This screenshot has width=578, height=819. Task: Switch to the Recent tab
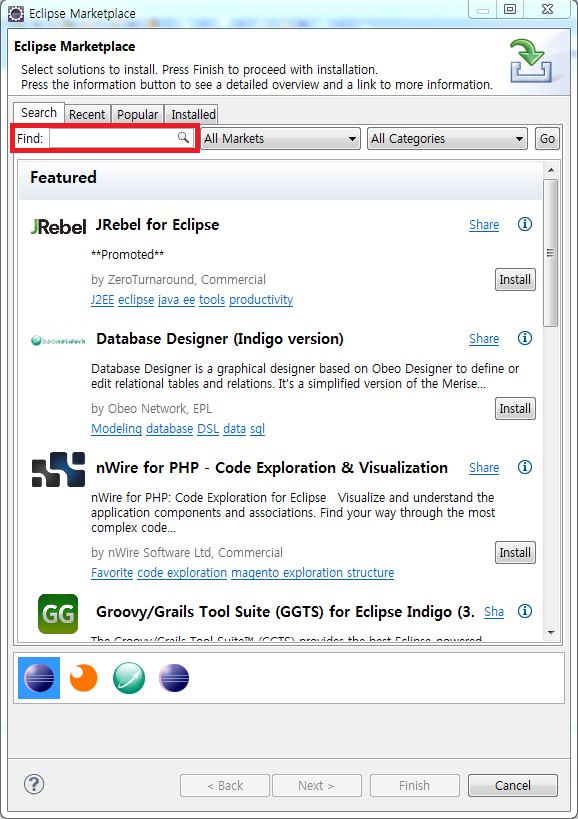pos(87,114)
